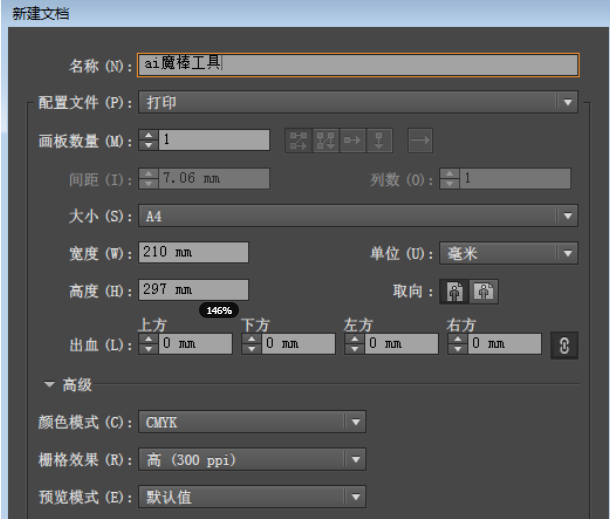Select arrange by column artboard icon

379,140
